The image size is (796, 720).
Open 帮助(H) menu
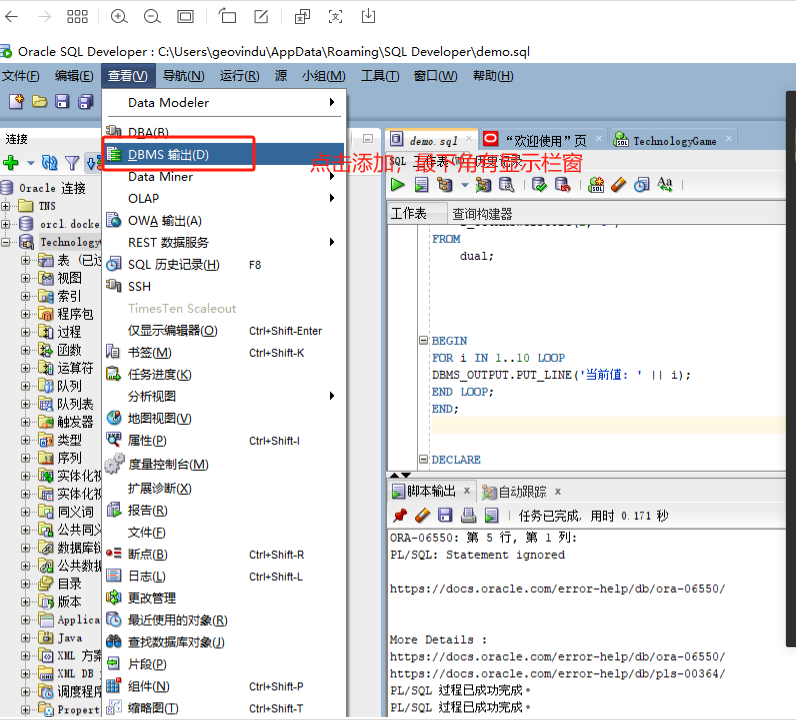(x=493, y=76)
